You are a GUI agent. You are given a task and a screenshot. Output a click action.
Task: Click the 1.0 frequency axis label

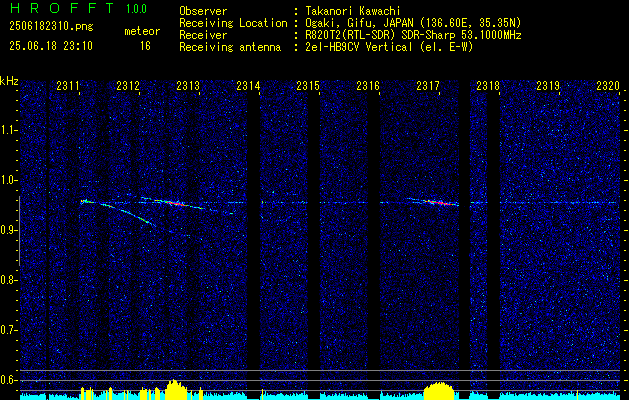[9, 180]
